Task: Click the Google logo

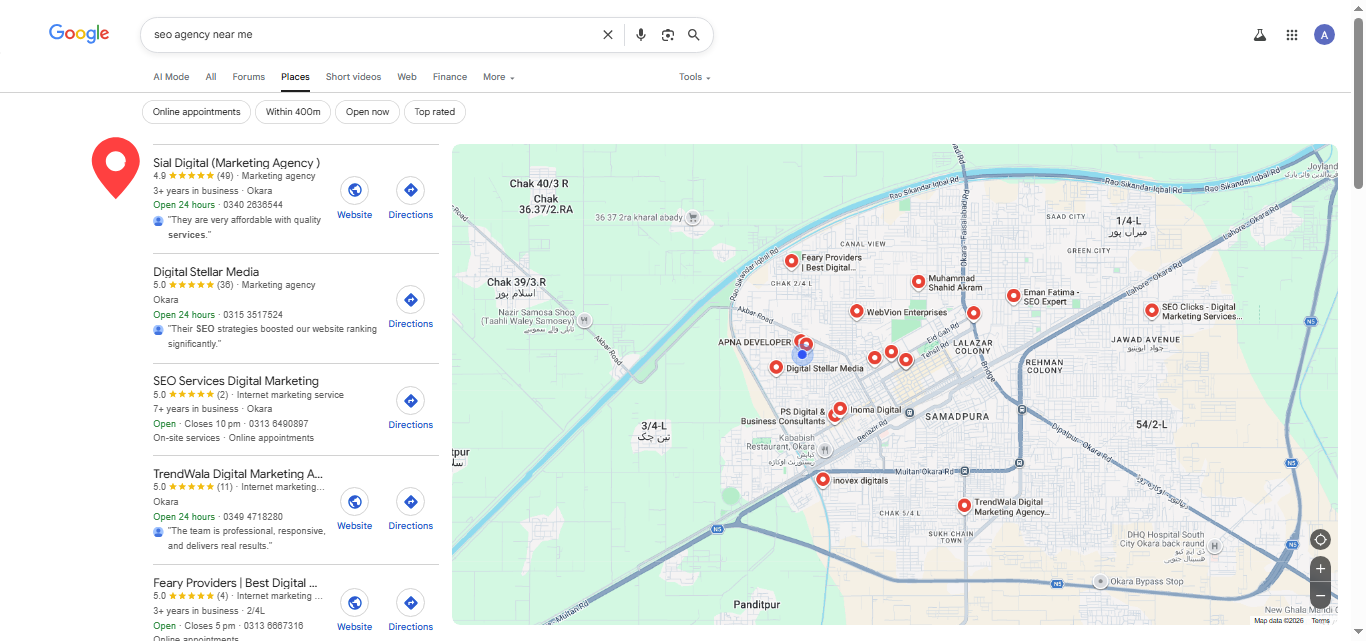Action: click(79, 33)
